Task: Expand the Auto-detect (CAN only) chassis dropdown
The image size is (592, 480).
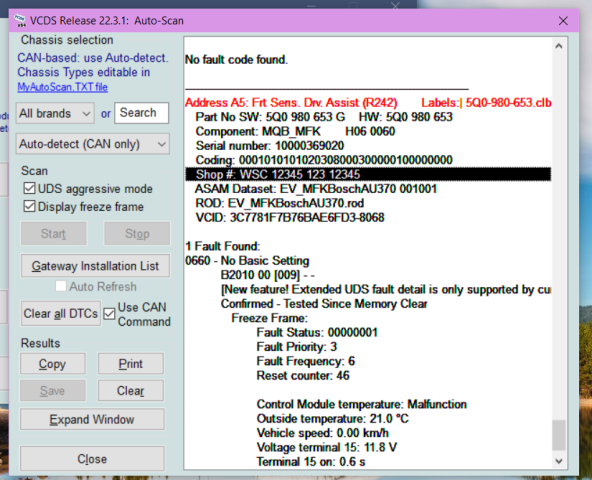Action: [x=92, y=144]
